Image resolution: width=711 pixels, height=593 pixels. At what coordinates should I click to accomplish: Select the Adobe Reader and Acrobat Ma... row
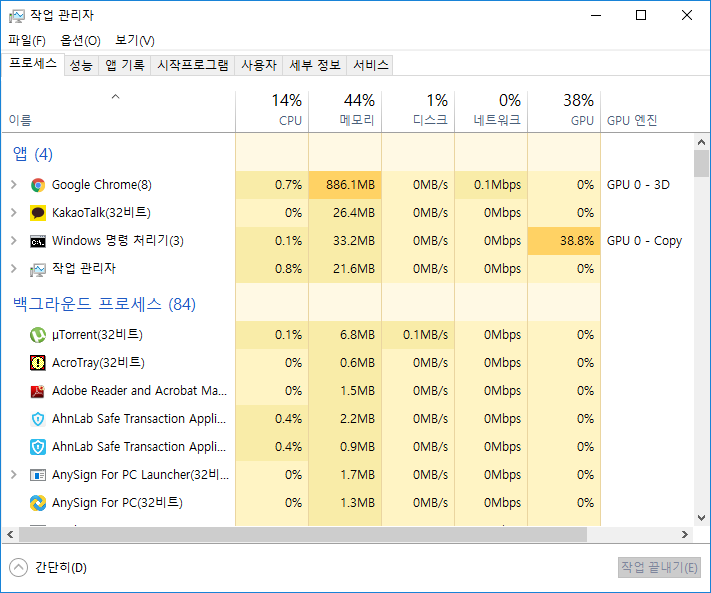tap(347, 391)
